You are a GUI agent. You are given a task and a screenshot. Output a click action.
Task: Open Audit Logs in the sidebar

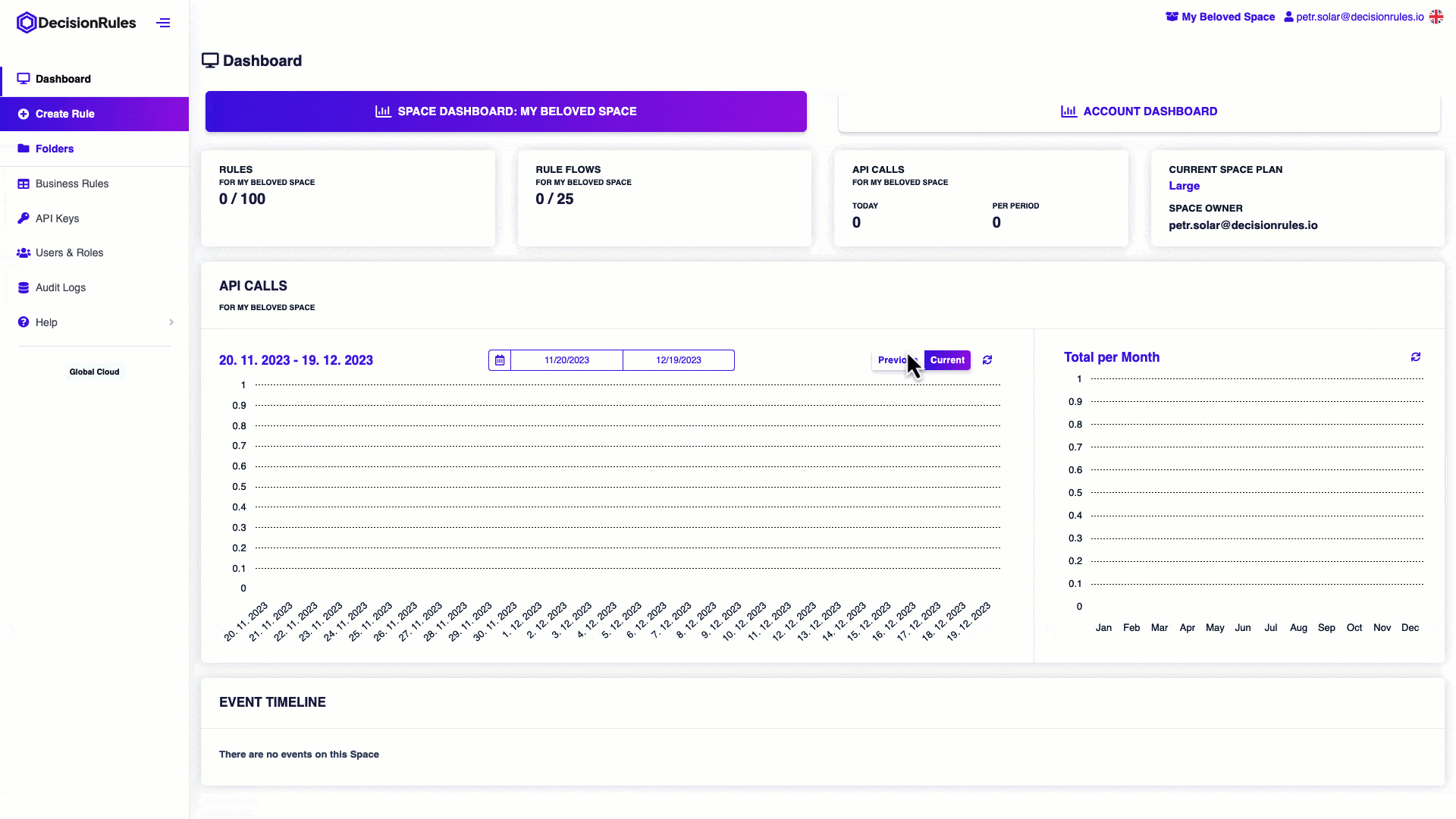[x=95, y=287]
